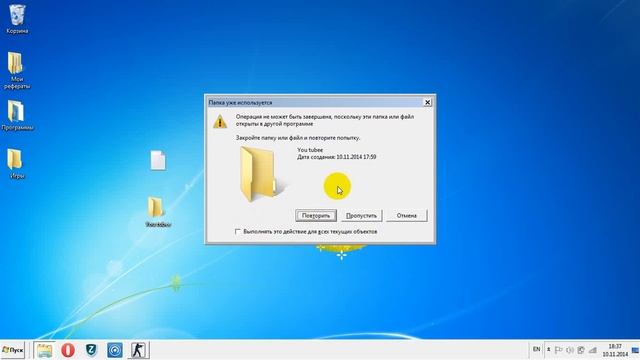The image size is (640, 360).
Task: Click the Повторить button
Action: (x=316, y=216)
